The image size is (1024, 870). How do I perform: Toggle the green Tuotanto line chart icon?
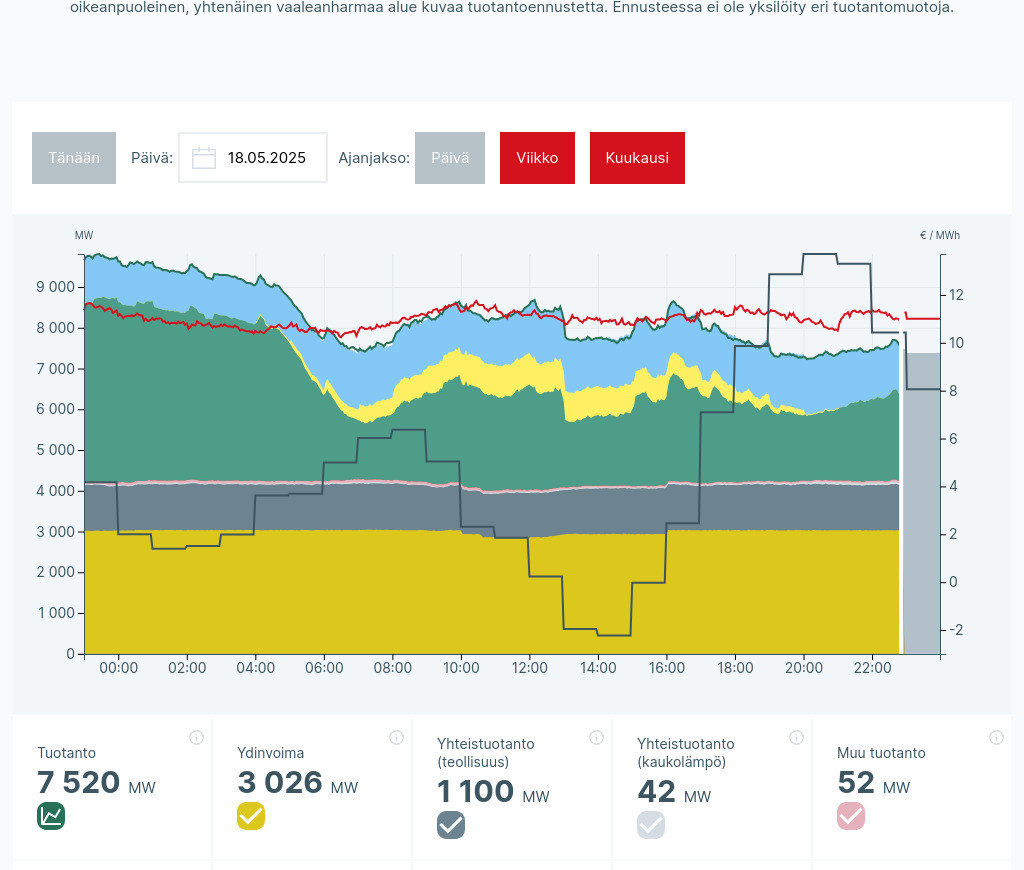tap(51, 816)
